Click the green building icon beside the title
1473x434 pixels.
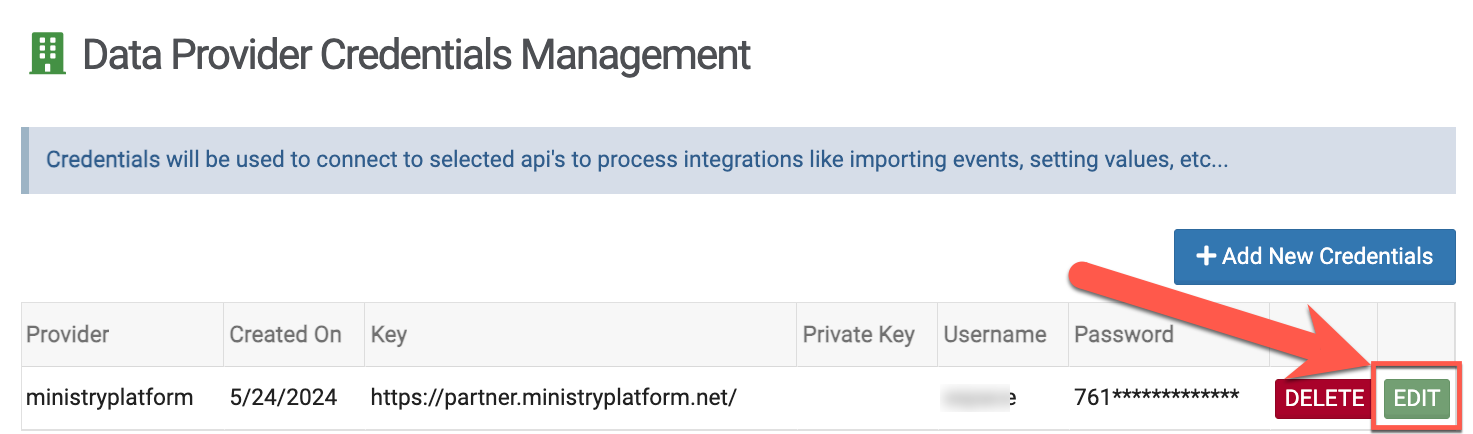[x=47, y=53]
